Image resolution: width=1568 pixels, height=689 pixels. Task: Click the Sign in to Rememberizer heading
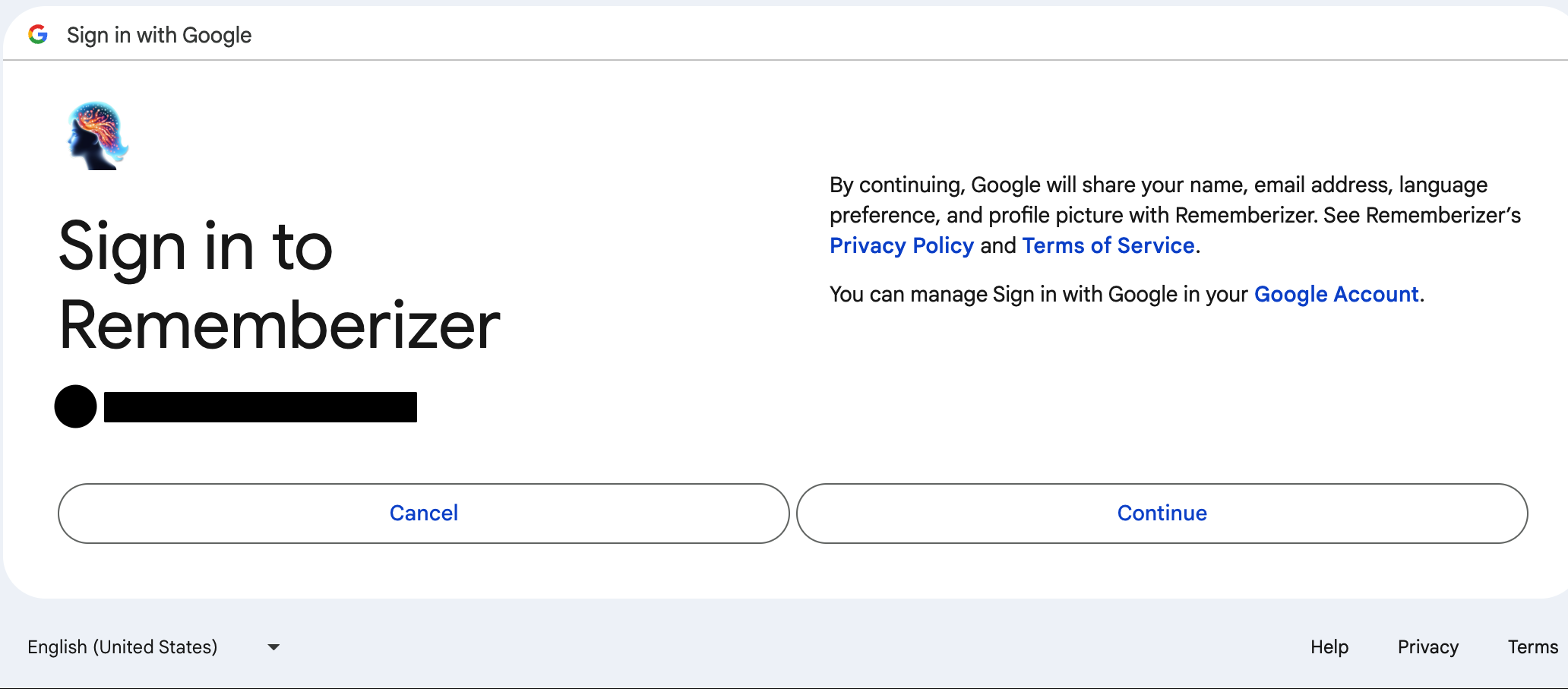[x=278, y=289]
